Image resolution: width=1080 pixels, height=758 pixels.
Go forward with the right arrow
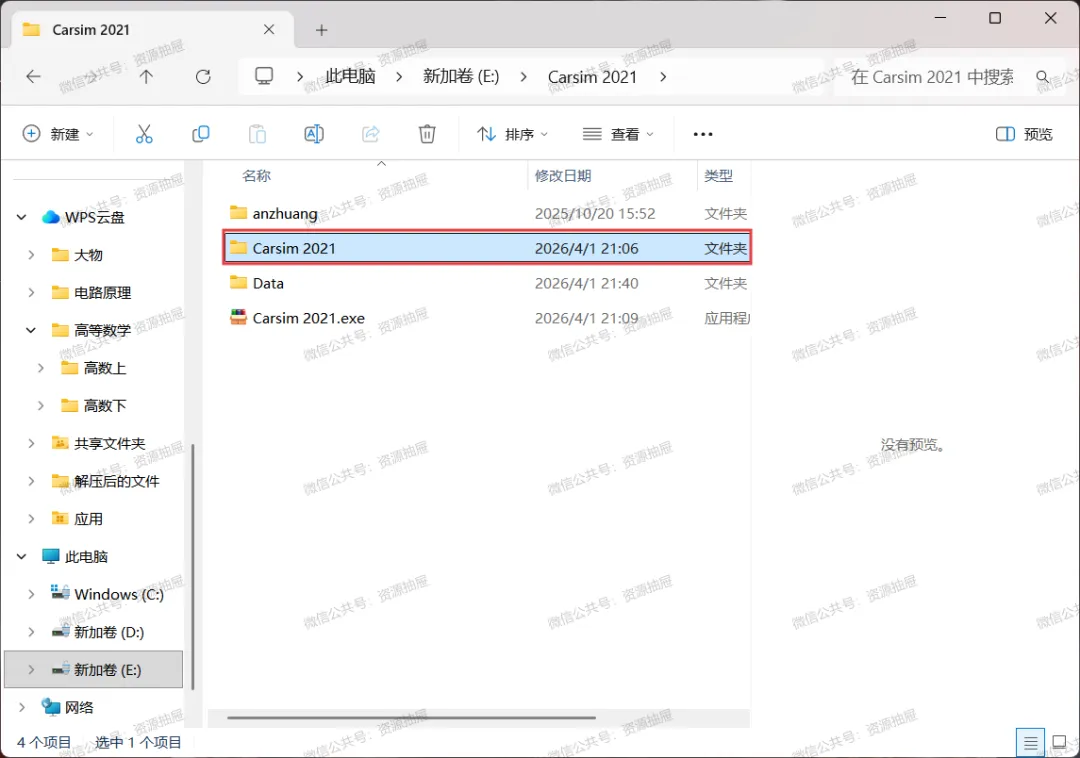click(x=90, y=76)
